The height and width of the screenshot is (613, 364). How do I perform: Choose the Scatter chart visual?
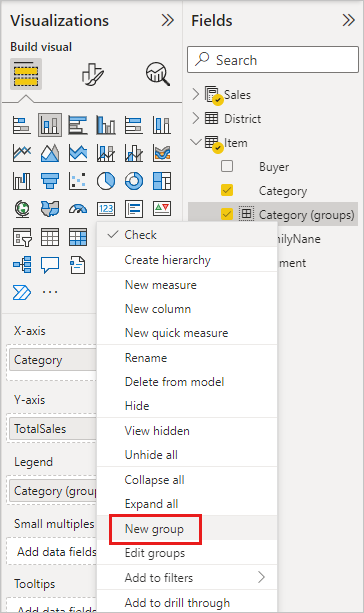point(78,181)
